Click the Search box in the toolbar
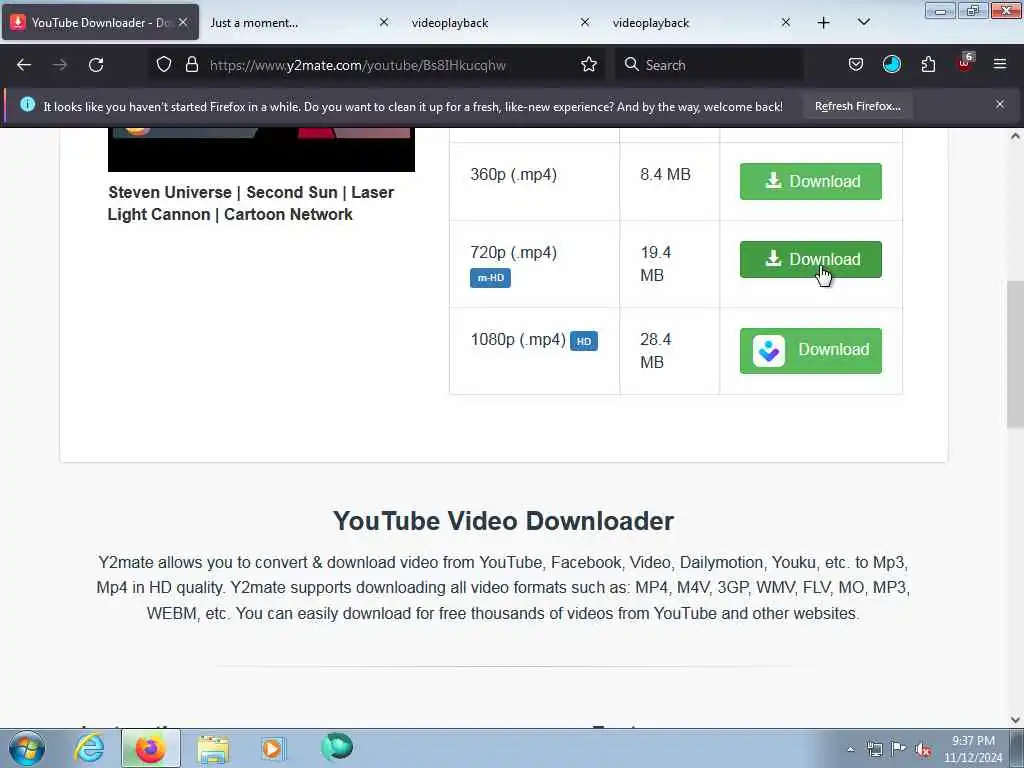Image resolution: width=1024 pixels, height=768 pixels. 709,65
